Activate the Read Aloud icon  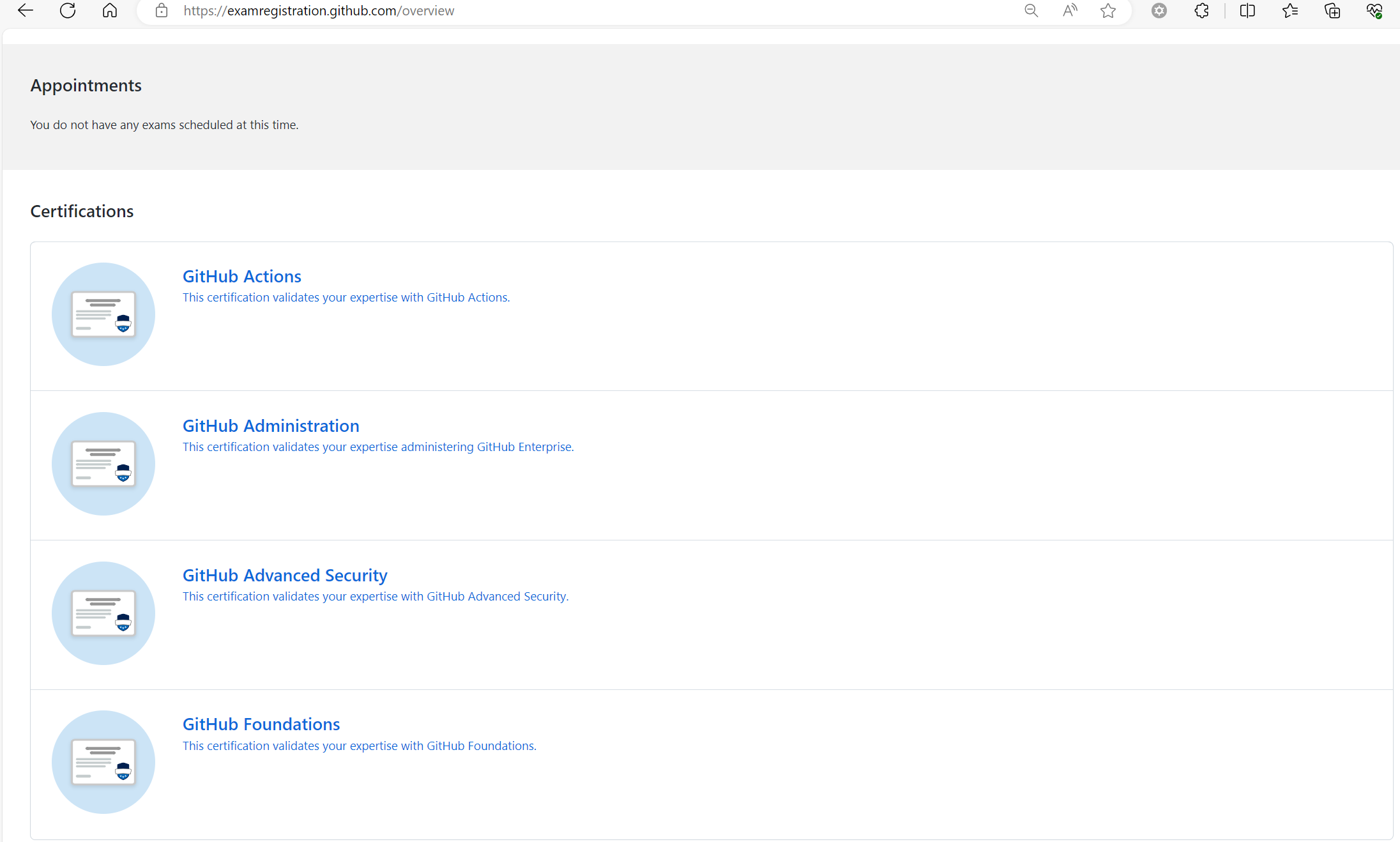point(1070,11)
